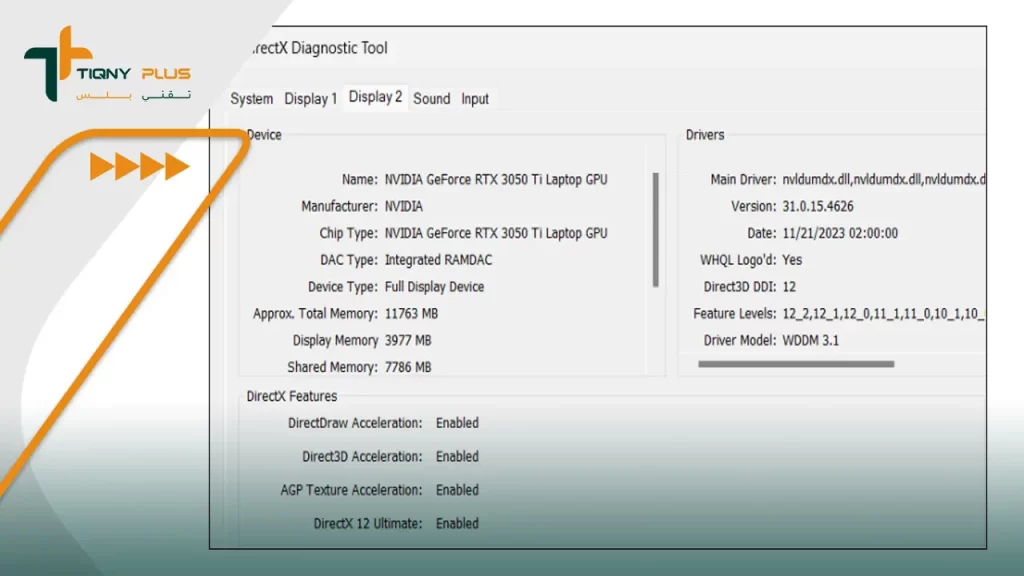Click the driver version 31.0.15.4626

(817, 207)
